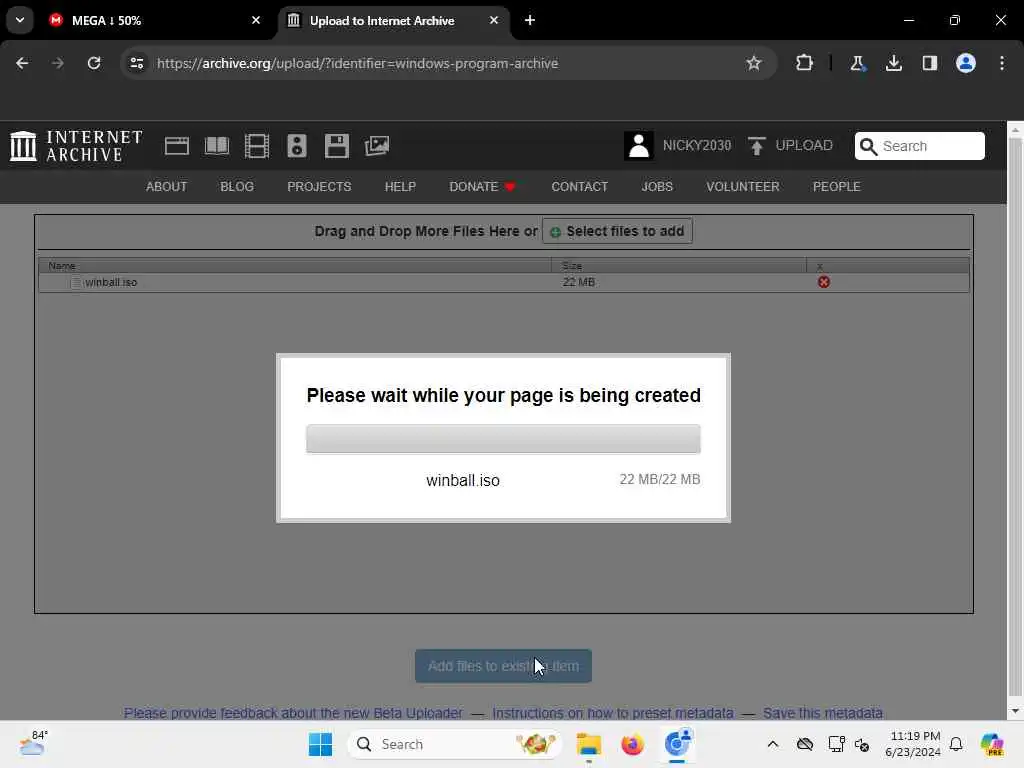The height and width of the screenshot is (768, 1024).
Task: Open the Images icon
Action: pyautogui.click(x=377, y=146)
